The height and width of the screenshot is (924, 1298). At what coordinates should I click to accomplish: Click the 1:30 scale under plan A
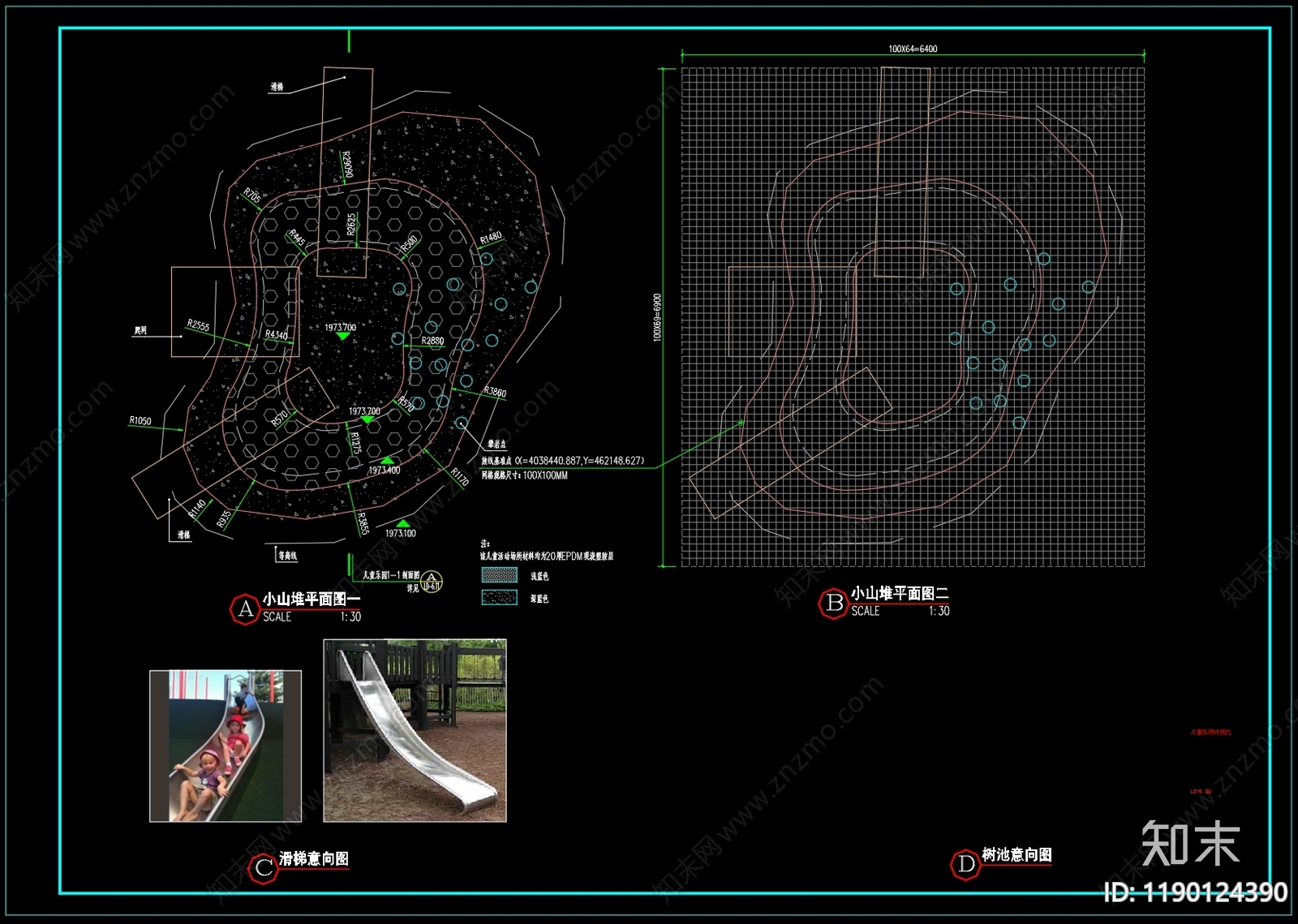350,617
